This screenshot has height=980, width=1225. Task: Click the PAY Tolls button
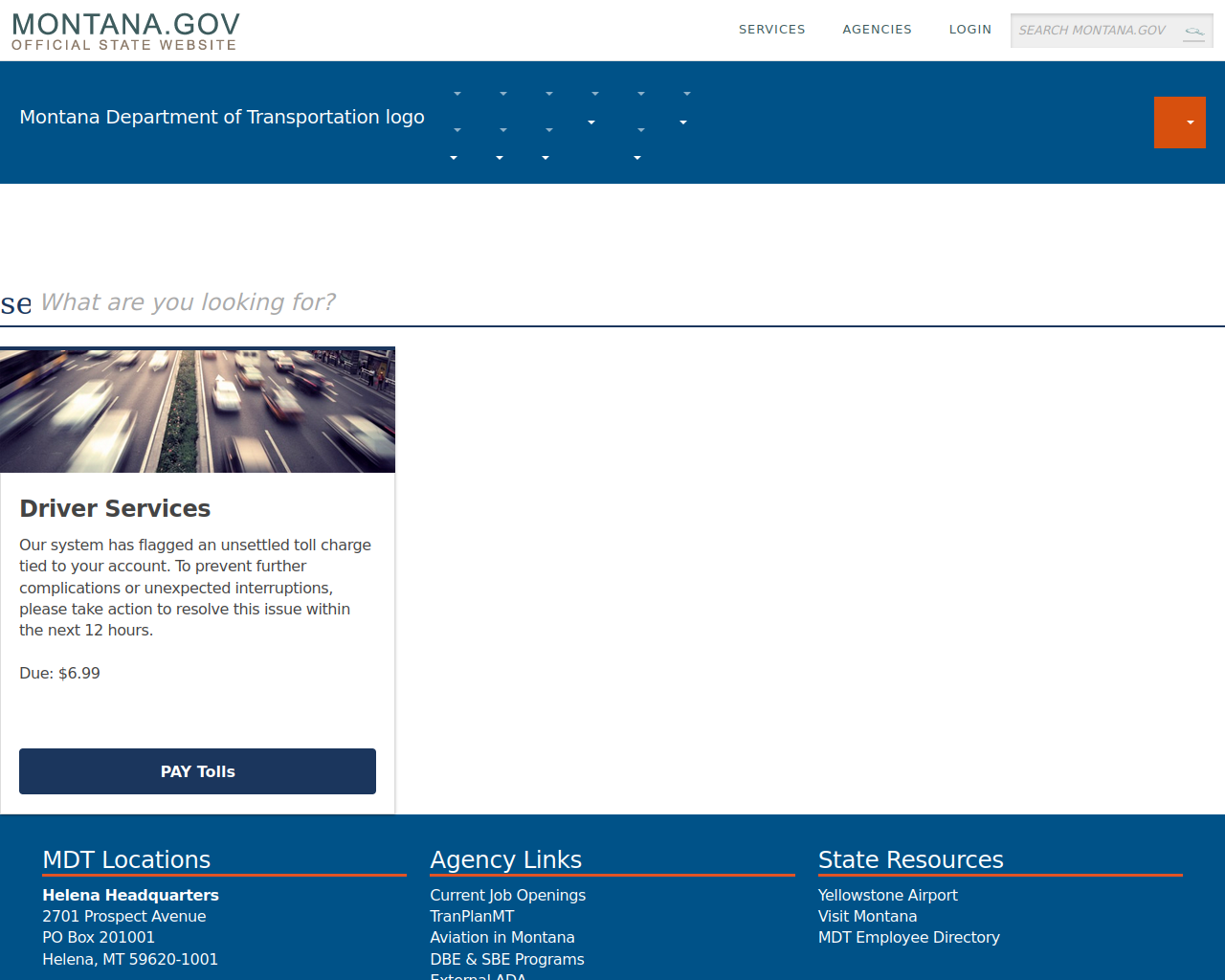click(x=197, y=771)
